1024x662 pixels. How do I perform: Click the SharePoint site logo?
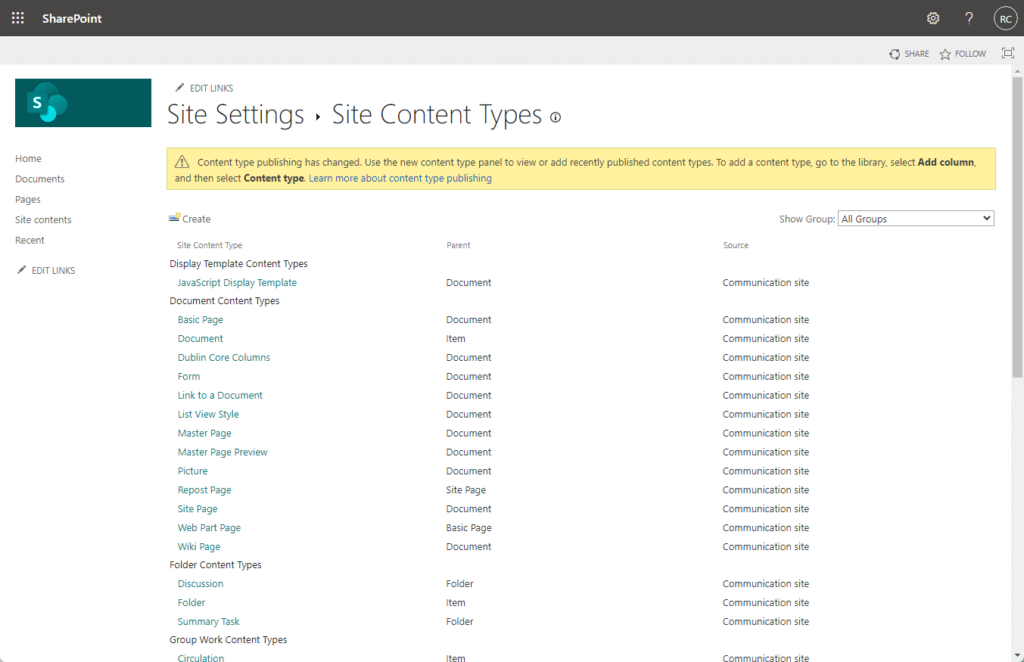point(83,103)
